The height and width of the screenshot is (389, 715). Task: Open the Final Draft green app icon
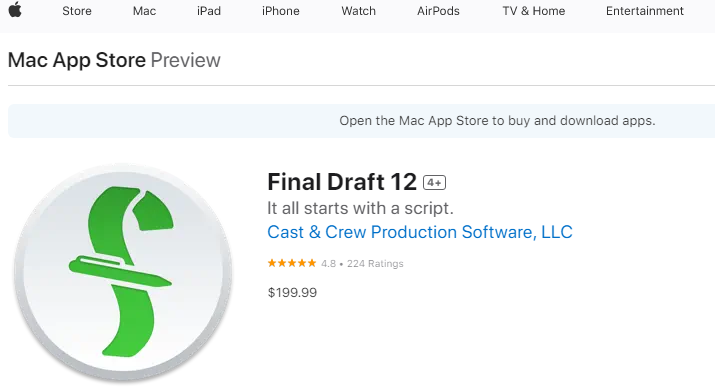coord(123,273)
